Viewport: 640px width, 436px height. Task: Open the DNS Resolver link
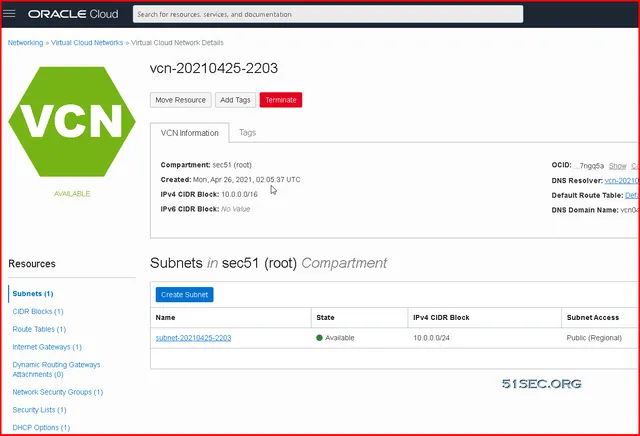pos(622,181)
